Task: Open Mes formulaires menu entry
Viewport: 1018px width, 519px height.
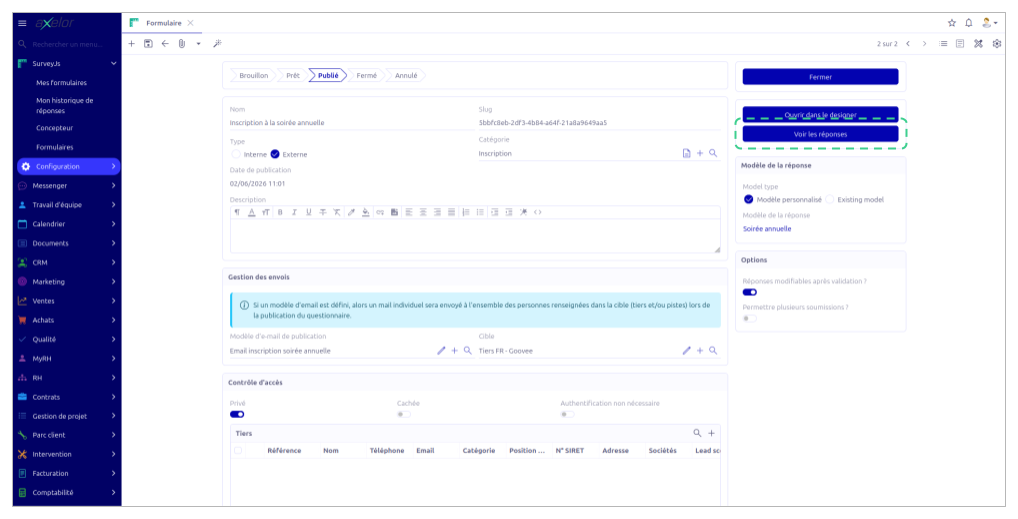Action: [x=61, y=82]
